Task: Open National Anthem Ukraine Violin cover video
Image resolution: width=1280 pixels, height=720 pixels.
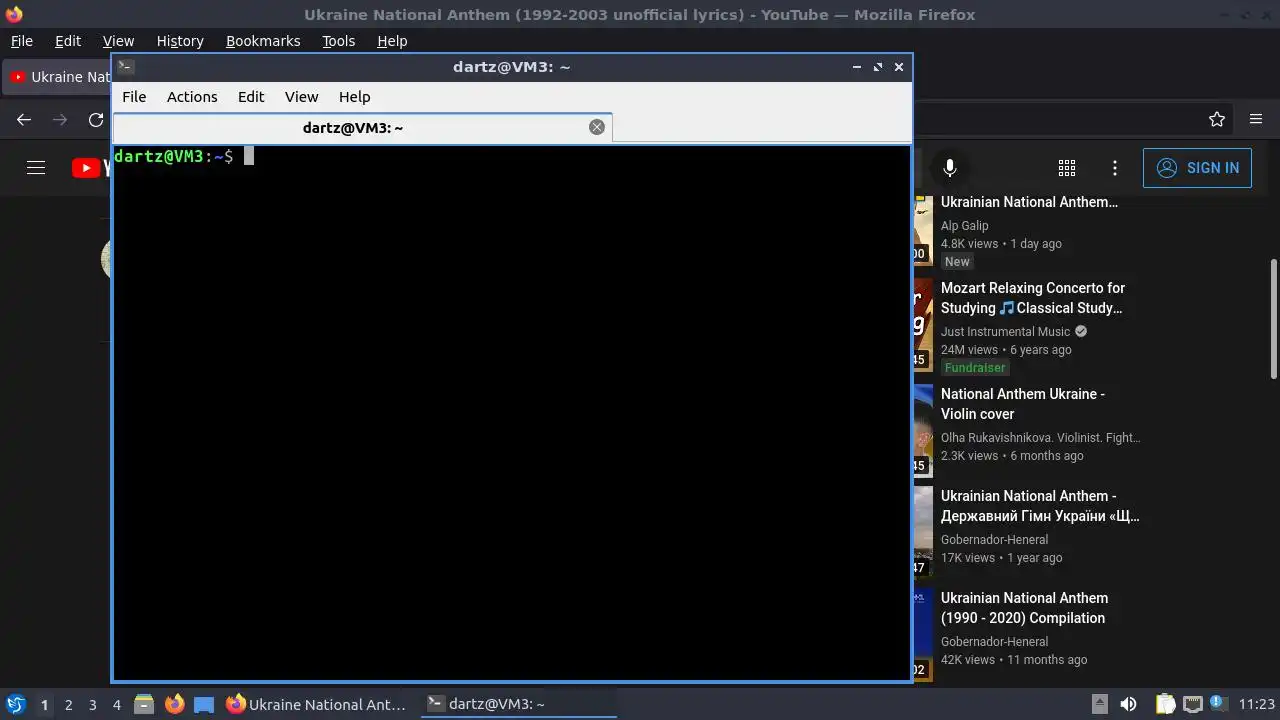Action: (x=1023, y=404)
